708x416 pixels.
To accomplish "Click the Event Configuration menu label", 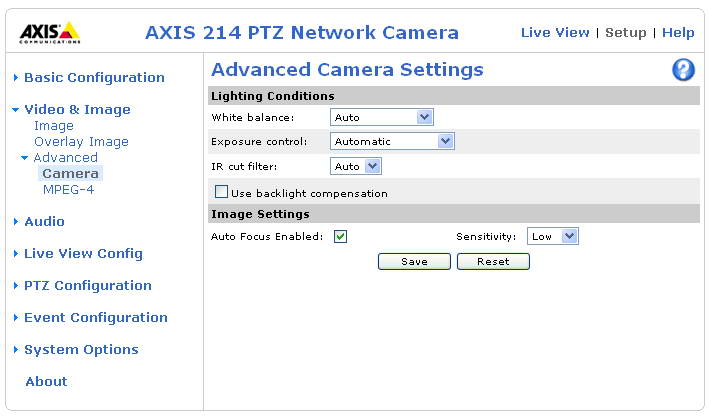I will click(x=96, y=318).
